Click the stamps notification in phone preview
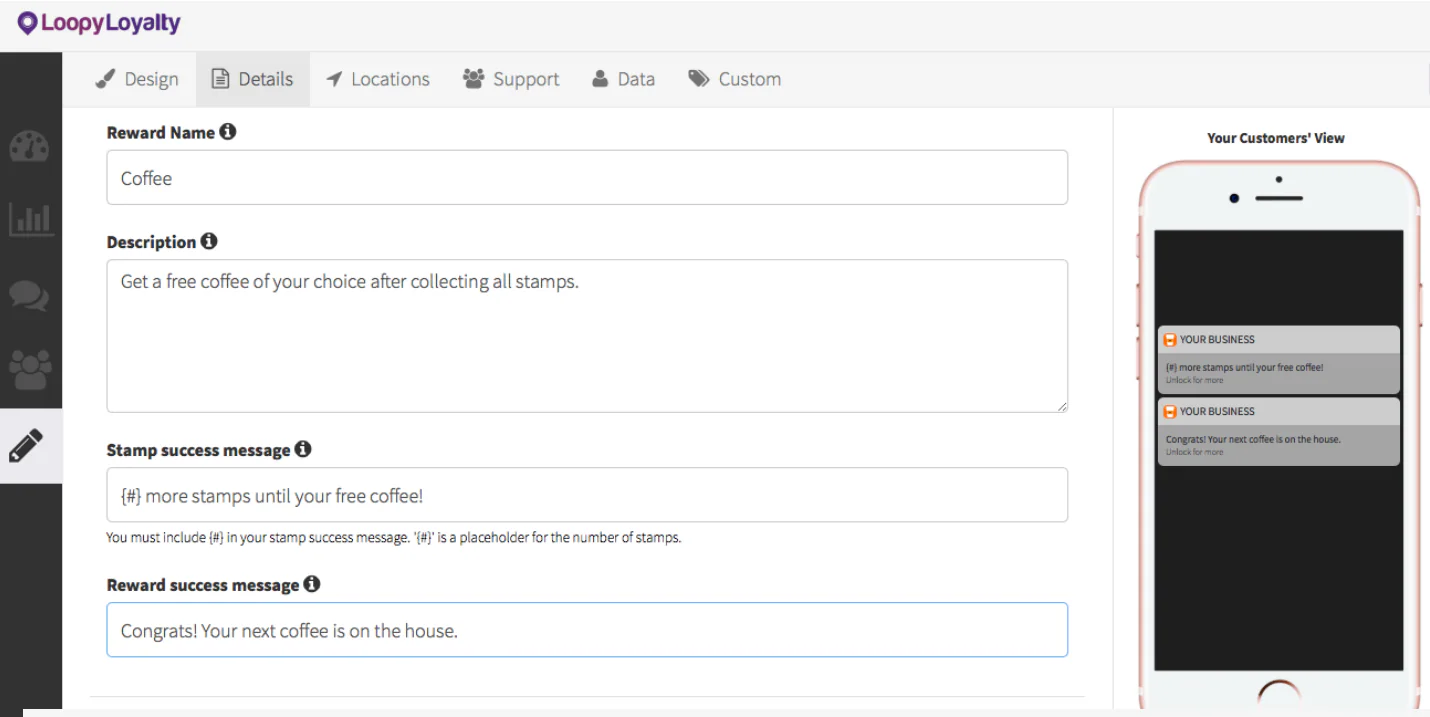This screenshot has height=717, width=1430. tap(1279, 360)
